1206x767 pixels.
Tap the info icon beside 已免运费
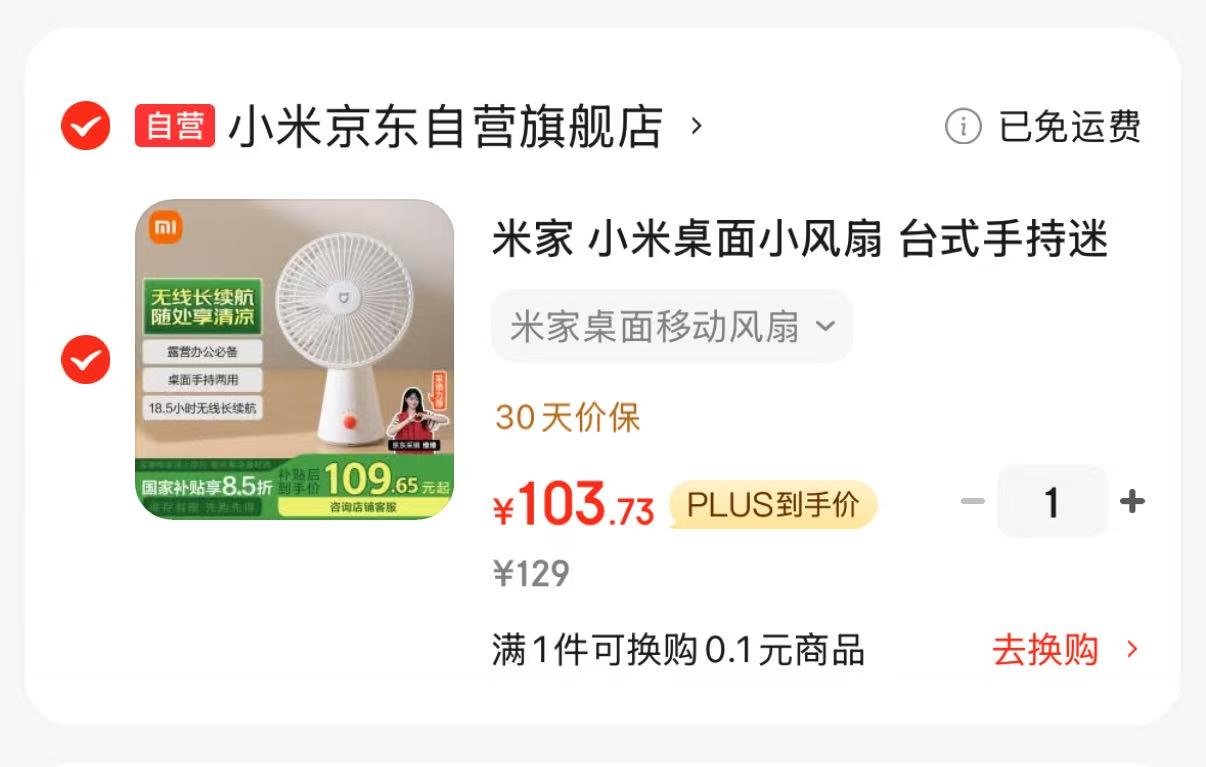pos(963,127)
